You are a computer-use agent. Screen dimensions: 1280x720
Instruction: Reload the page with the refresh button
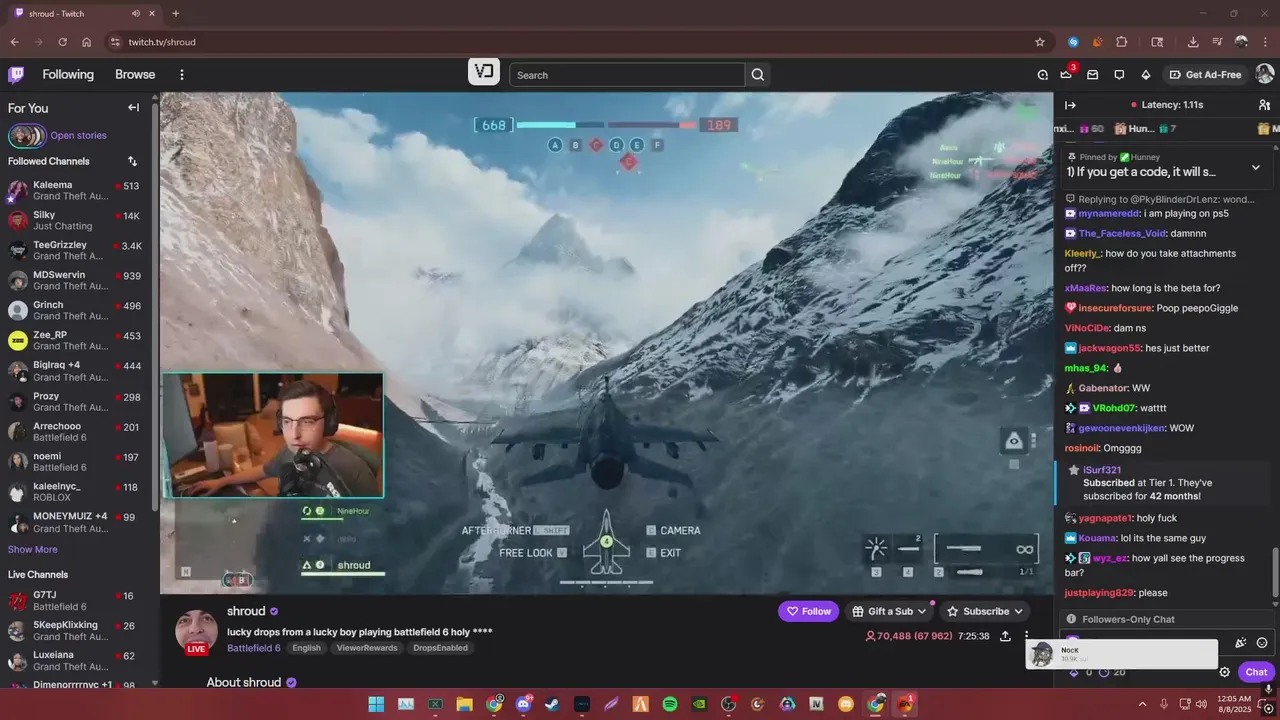point(62,42)
